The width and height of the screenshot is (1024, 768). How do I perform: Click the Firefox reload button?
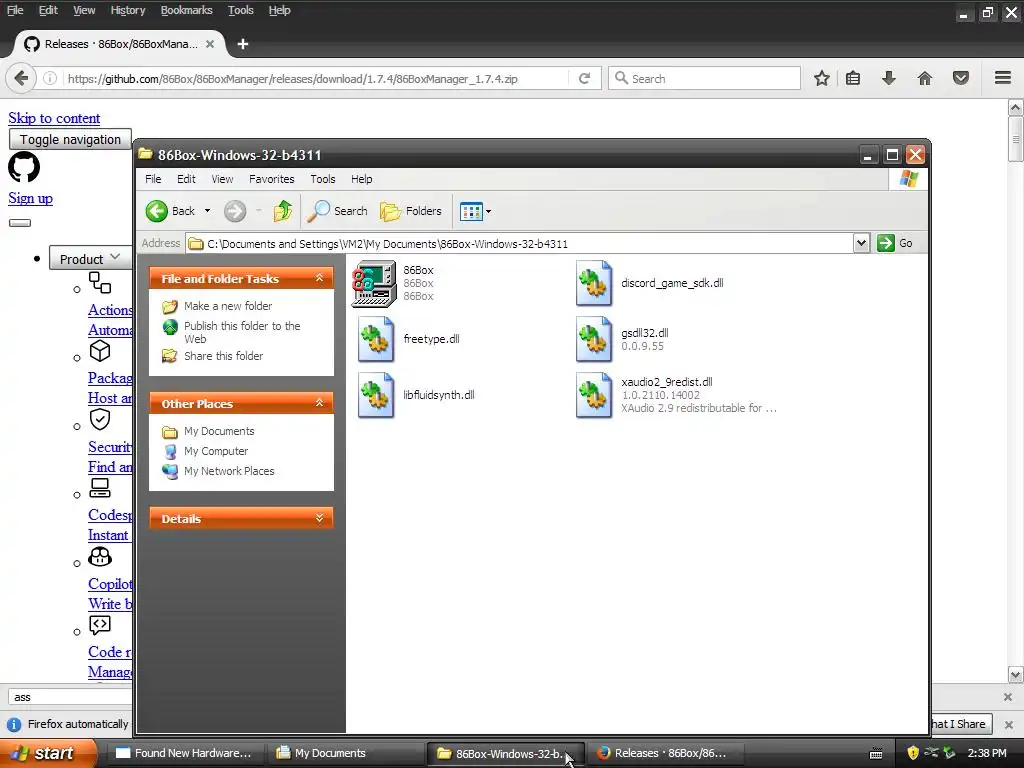click(584, 78)
